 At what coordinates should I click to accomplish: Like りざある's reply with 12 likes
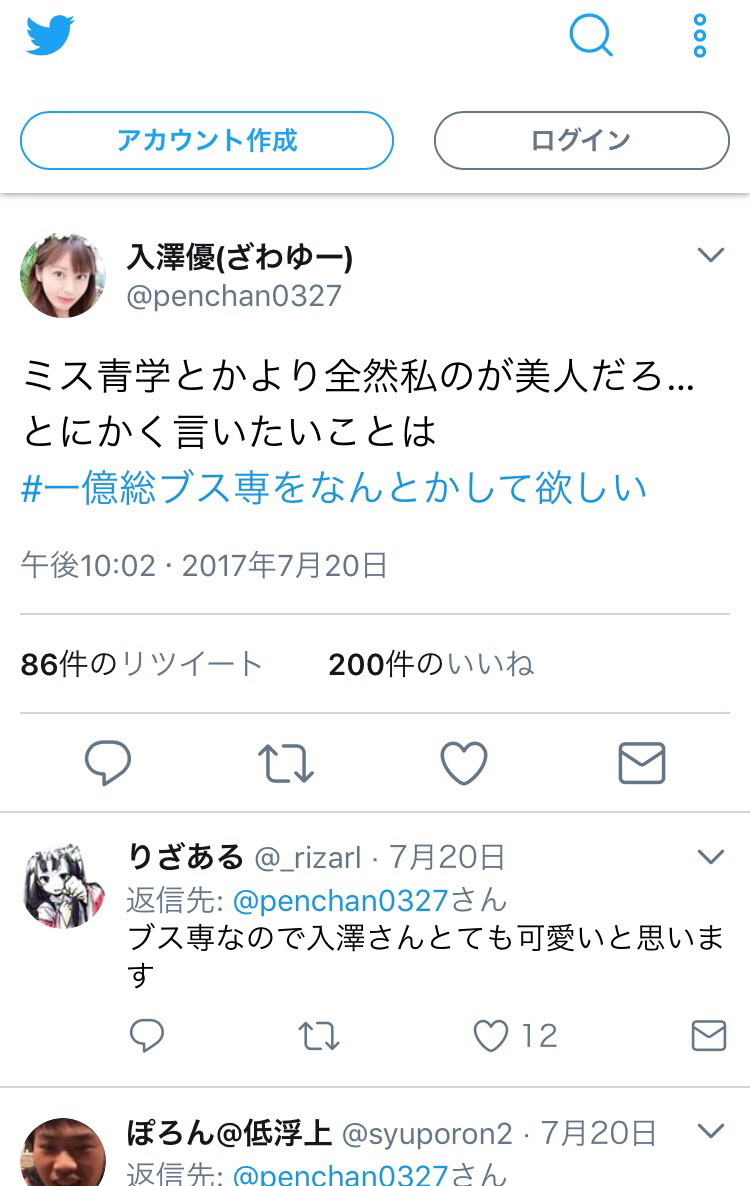click(x=515, y=1035)
